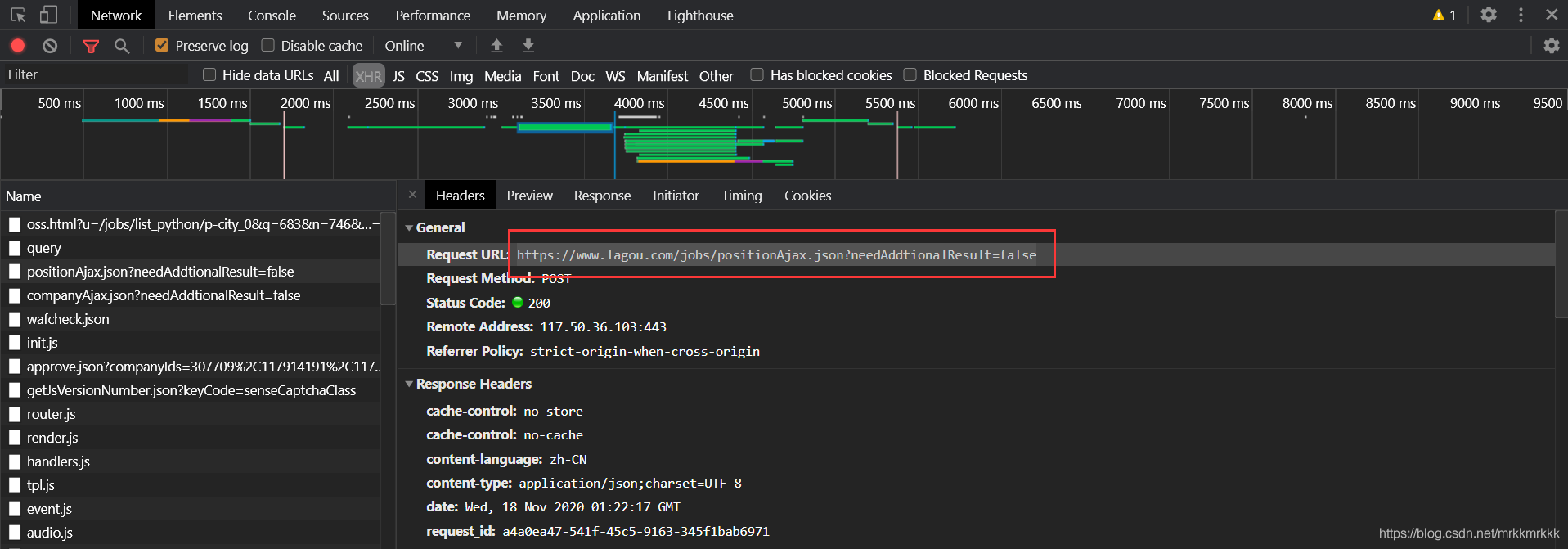This screenshot has width=1568, height=549.
Task: Select the wafcheck.json file icon
Action: coord(15,319)
